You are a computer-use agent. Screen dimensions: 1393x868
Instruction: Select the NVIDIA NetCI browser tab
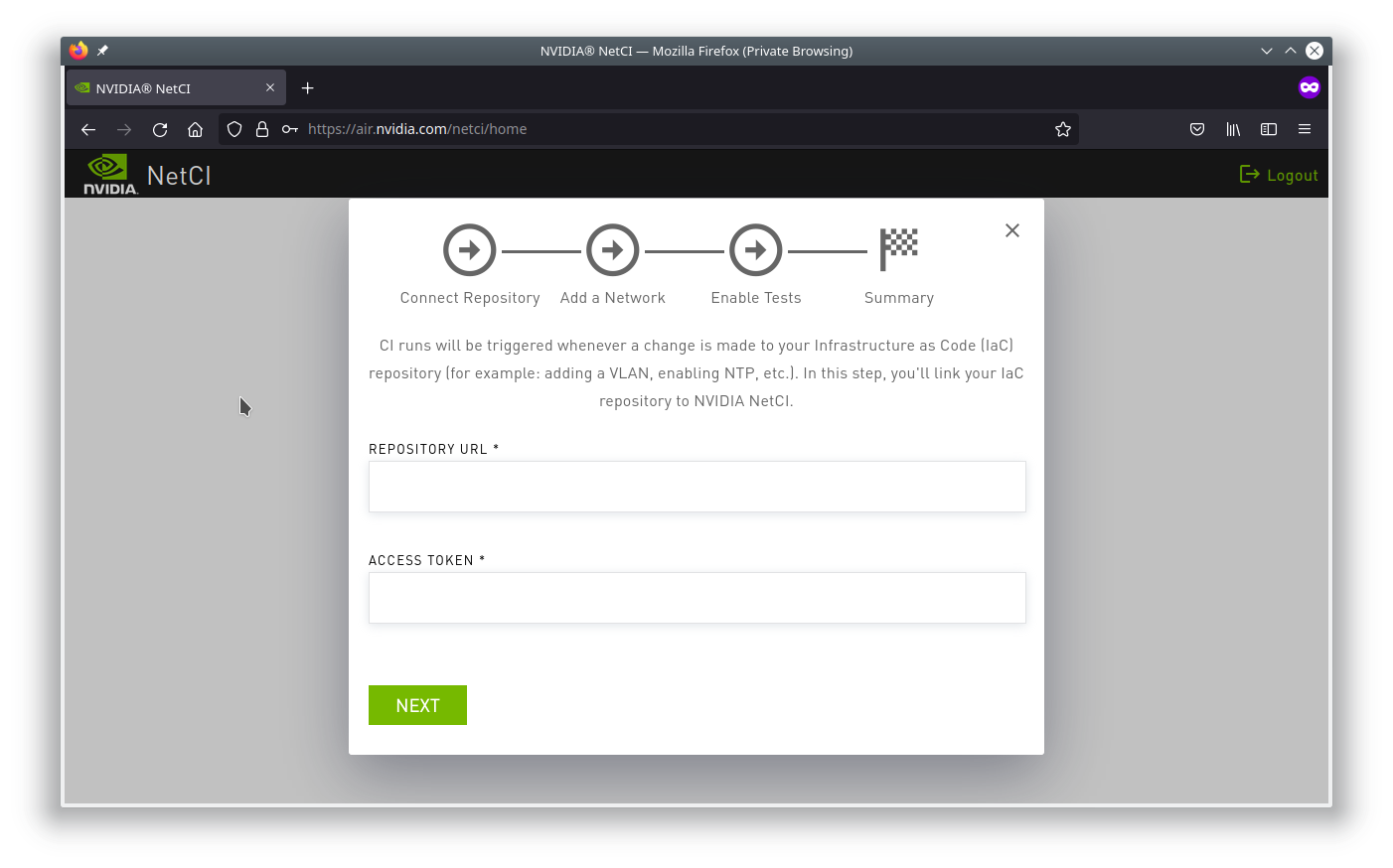tap(164, 88)
